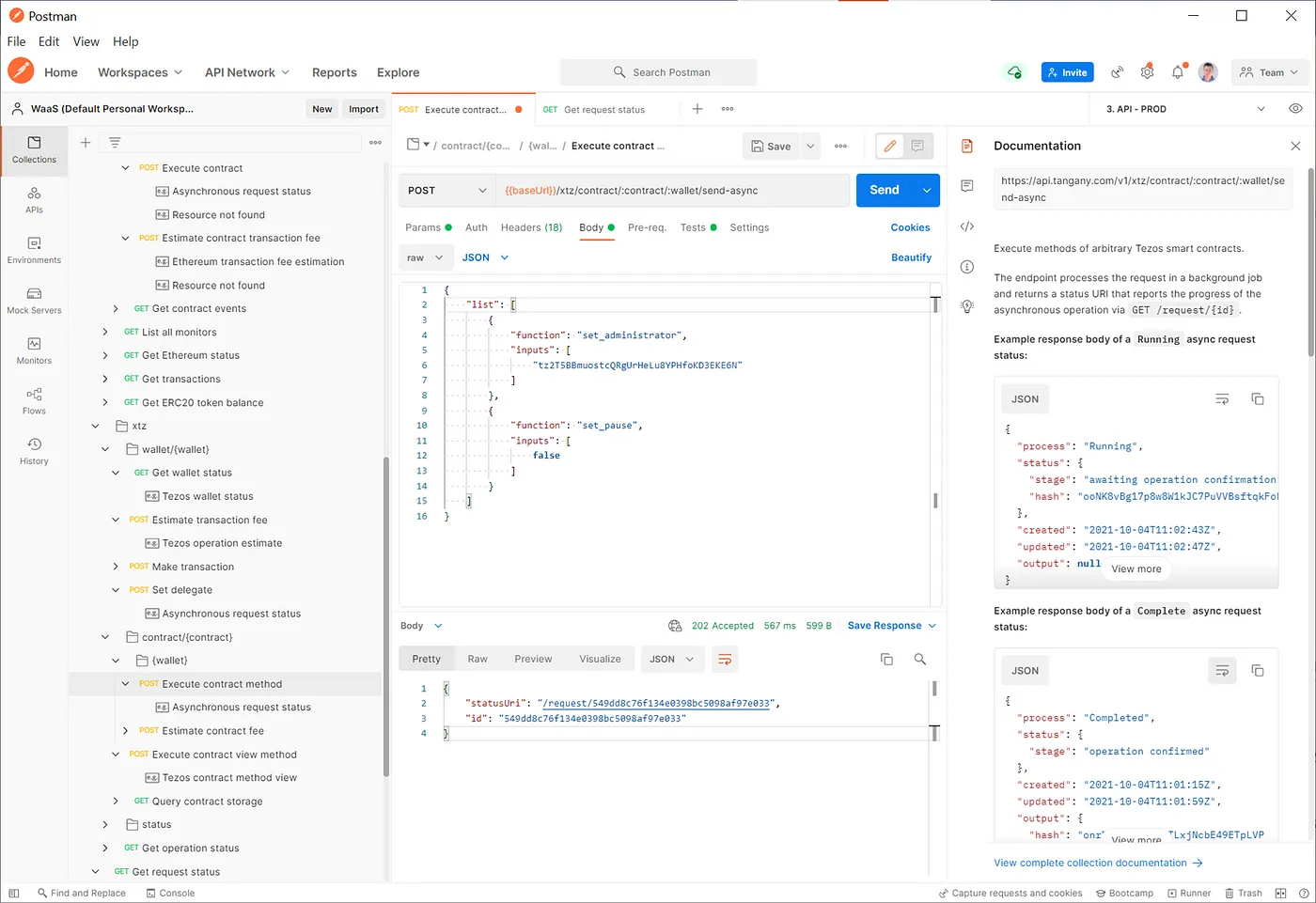Click the environment quick look eye icon
This screenshot has height=903, width=1316.
(x=1295, y=109)
